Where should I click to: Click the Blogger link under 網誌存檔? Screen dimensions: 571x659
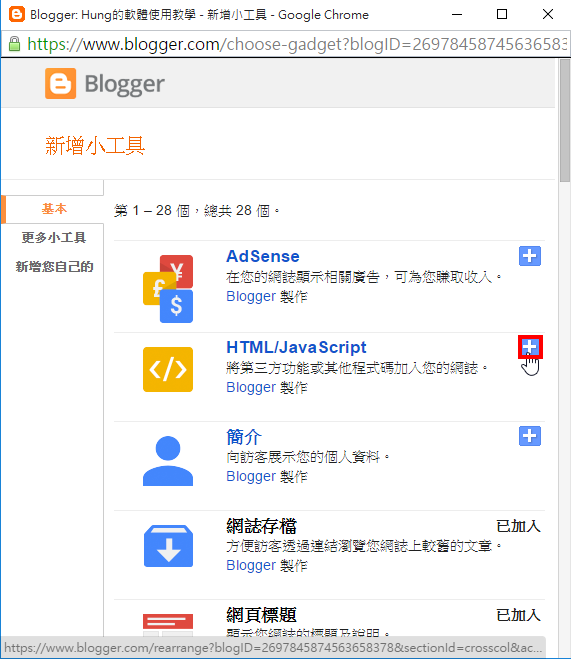[251, 565]
